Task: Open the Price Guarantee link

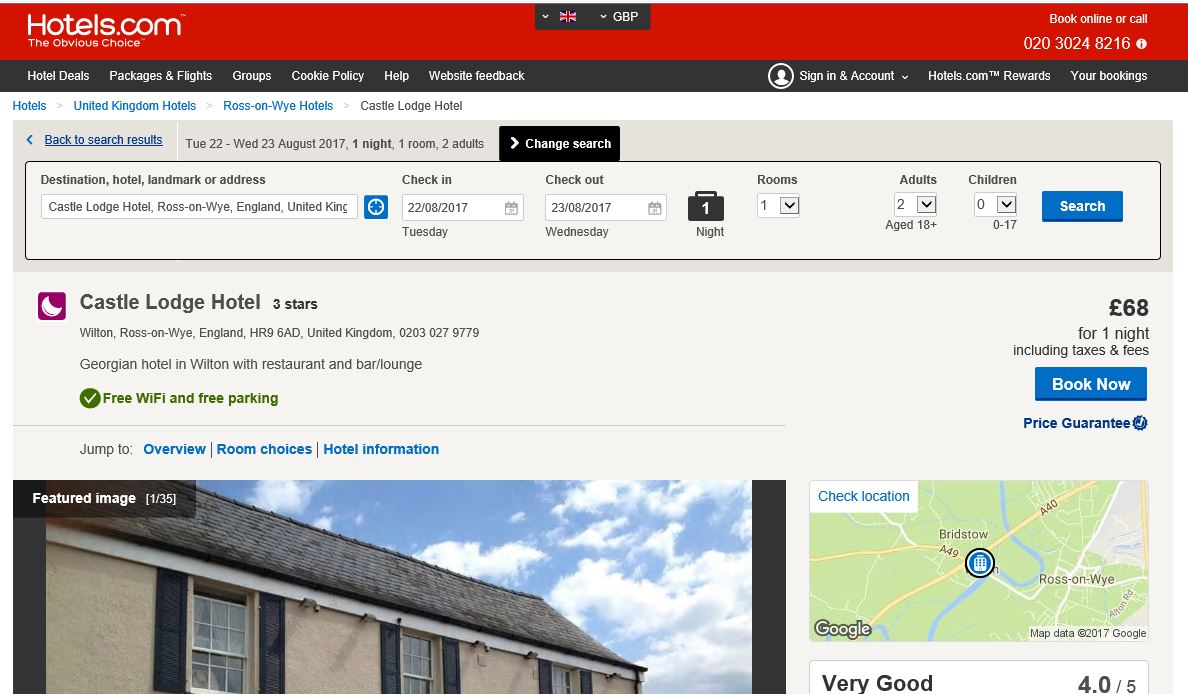Action: (1077, 423)
